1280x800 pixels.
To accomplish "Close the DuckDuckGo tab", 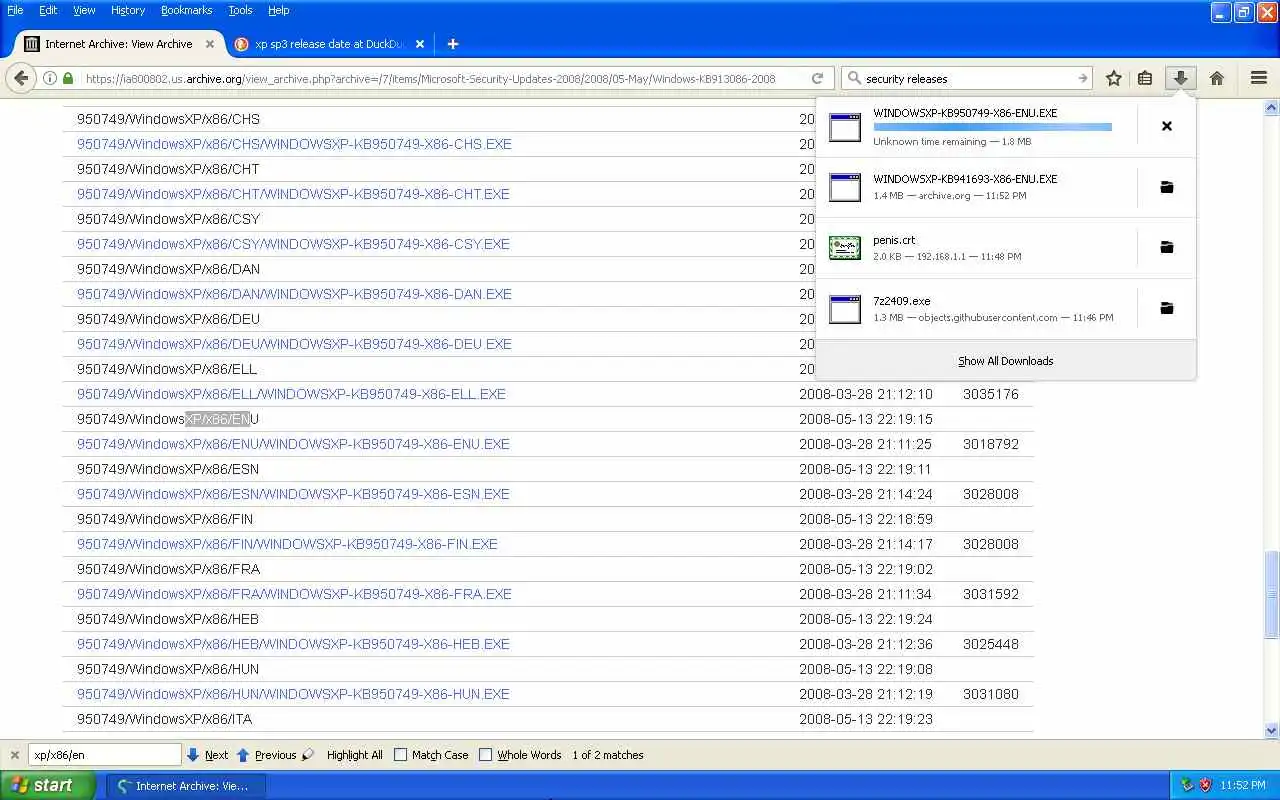I will [420, 44].
